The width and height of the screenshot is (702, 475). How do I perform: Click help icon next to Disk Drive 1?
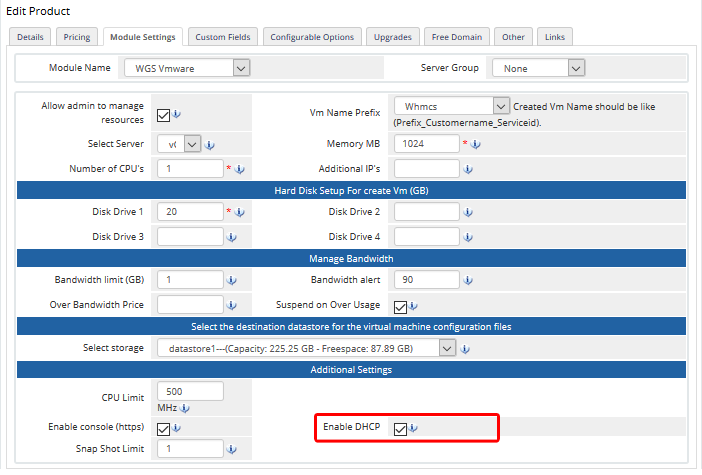click(x=240, y=213)
